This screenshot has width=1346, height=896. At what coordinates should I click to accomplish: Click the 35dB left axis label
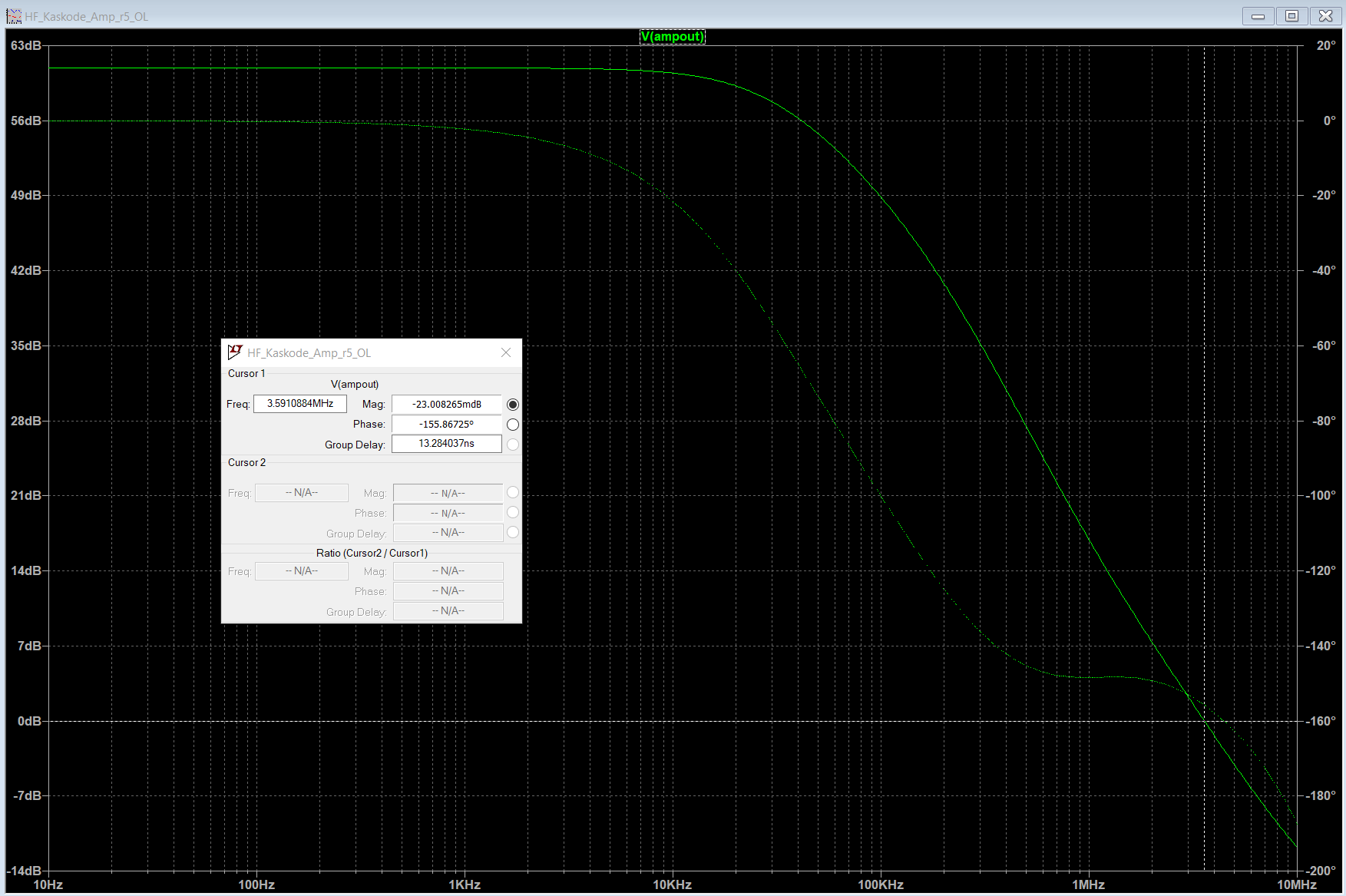25,346
